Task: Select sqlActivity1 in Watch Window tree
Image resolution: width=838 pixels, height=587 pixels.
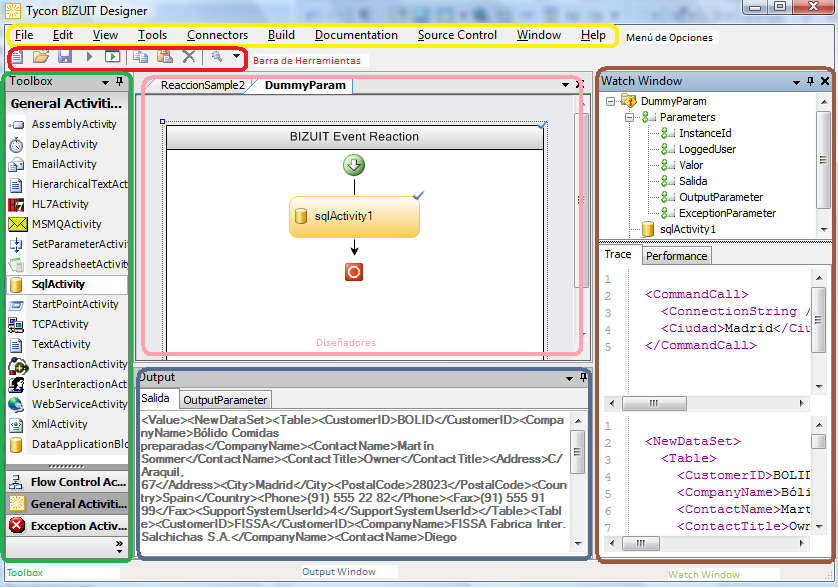Action: [x=687, y=229]
